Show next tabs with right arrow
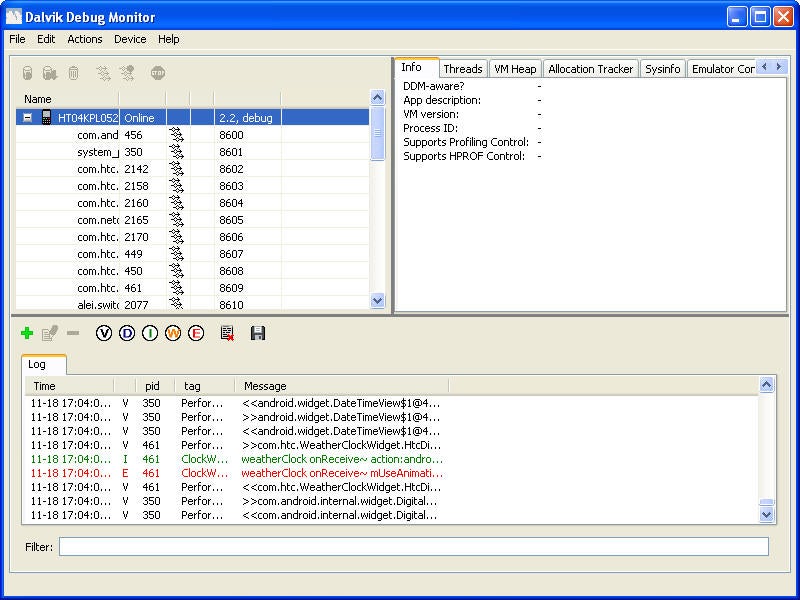This screenshot has width=800, height=600. click(779, 66)
